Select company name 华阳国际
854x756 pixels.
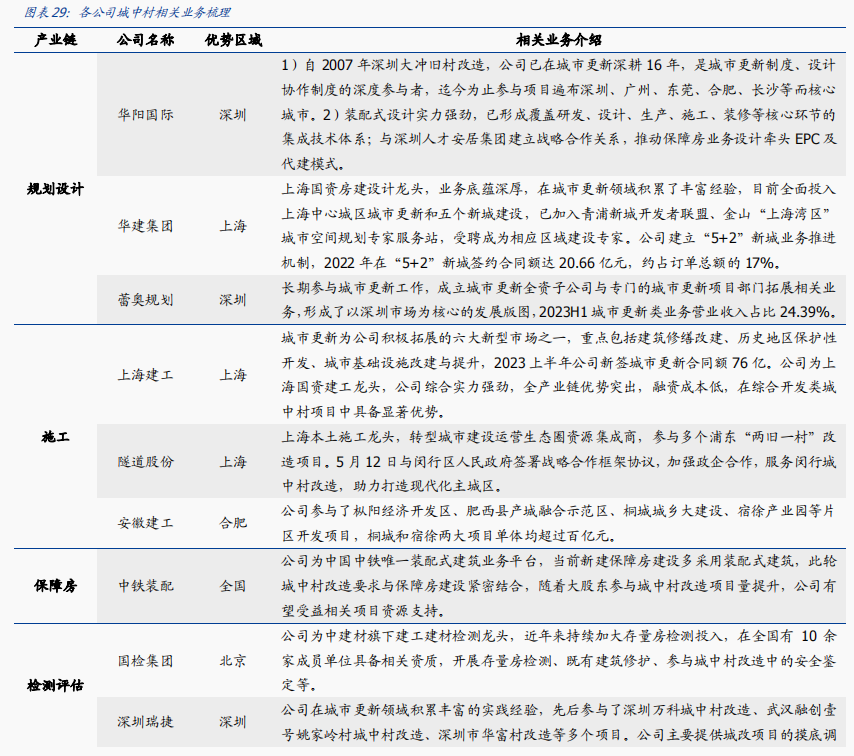pos(145,114)
